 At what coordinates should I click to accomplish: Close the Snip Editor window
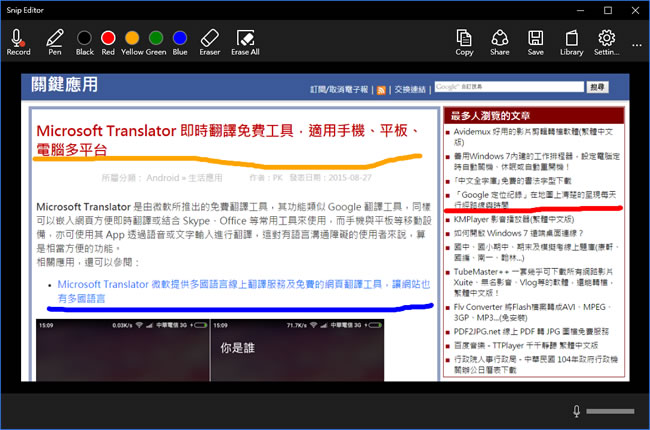click(635, 10)
